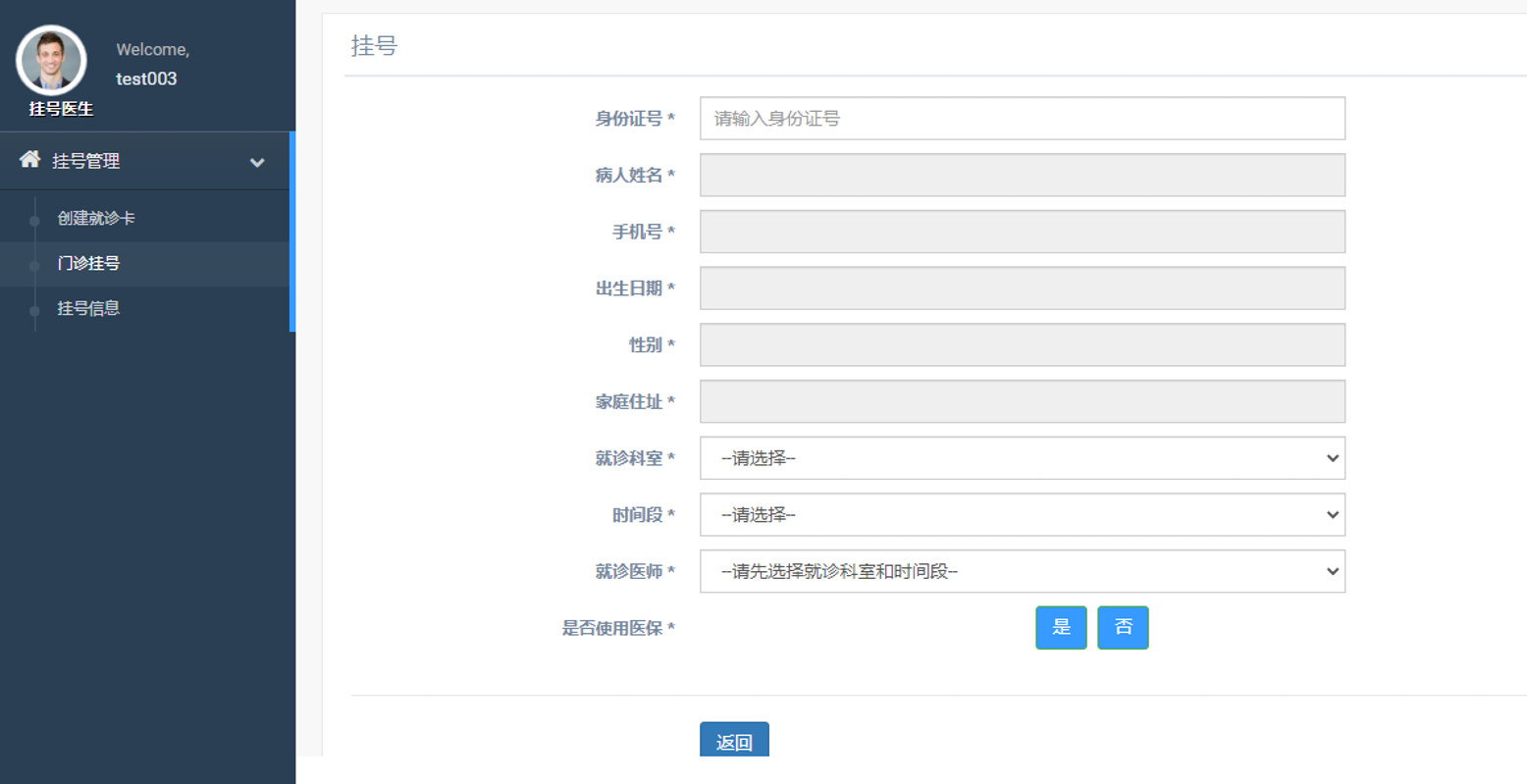
Task: Click the 就诊医师 label
Action: pyautogui.click(x=635, y=571)
